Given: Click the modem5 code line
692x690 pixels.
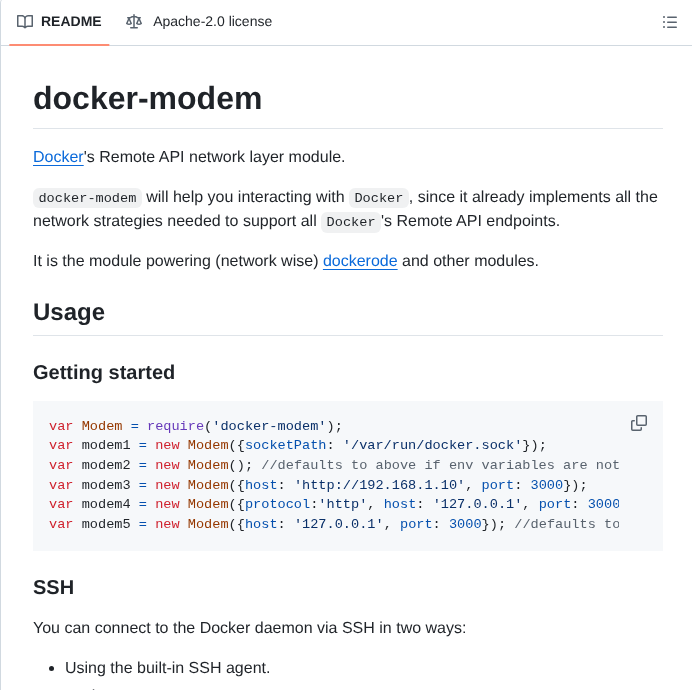Looking at the screenshot, I should 334,524.
